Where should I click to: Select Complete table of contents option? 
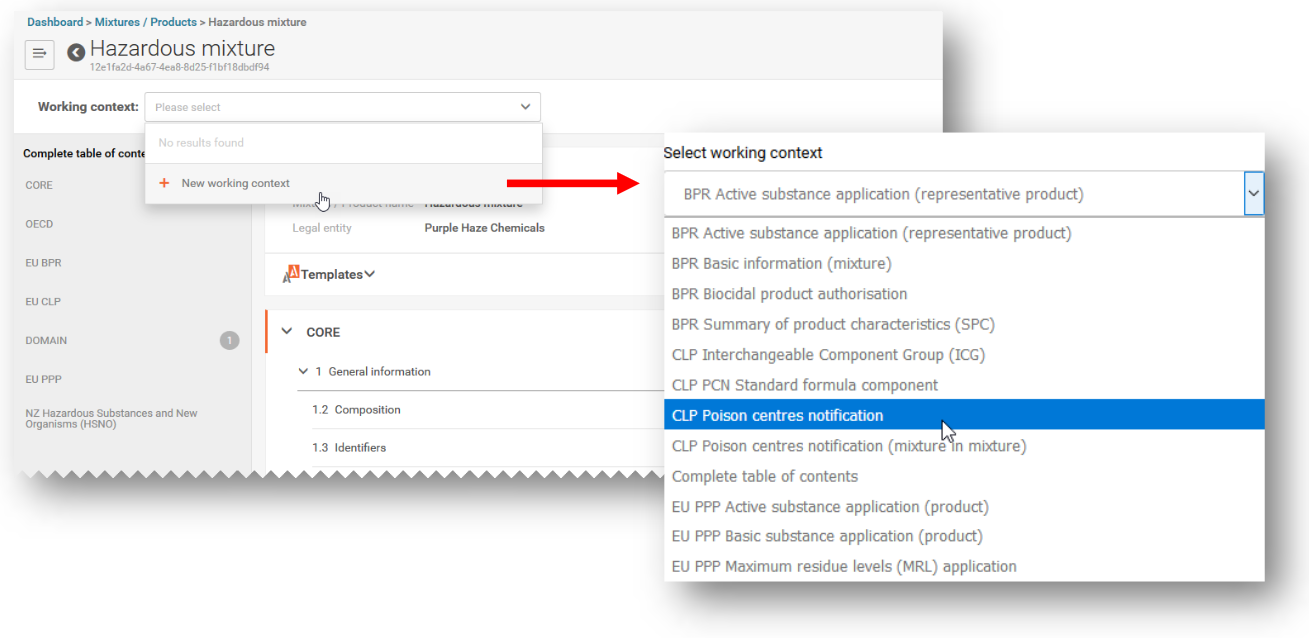764,476
